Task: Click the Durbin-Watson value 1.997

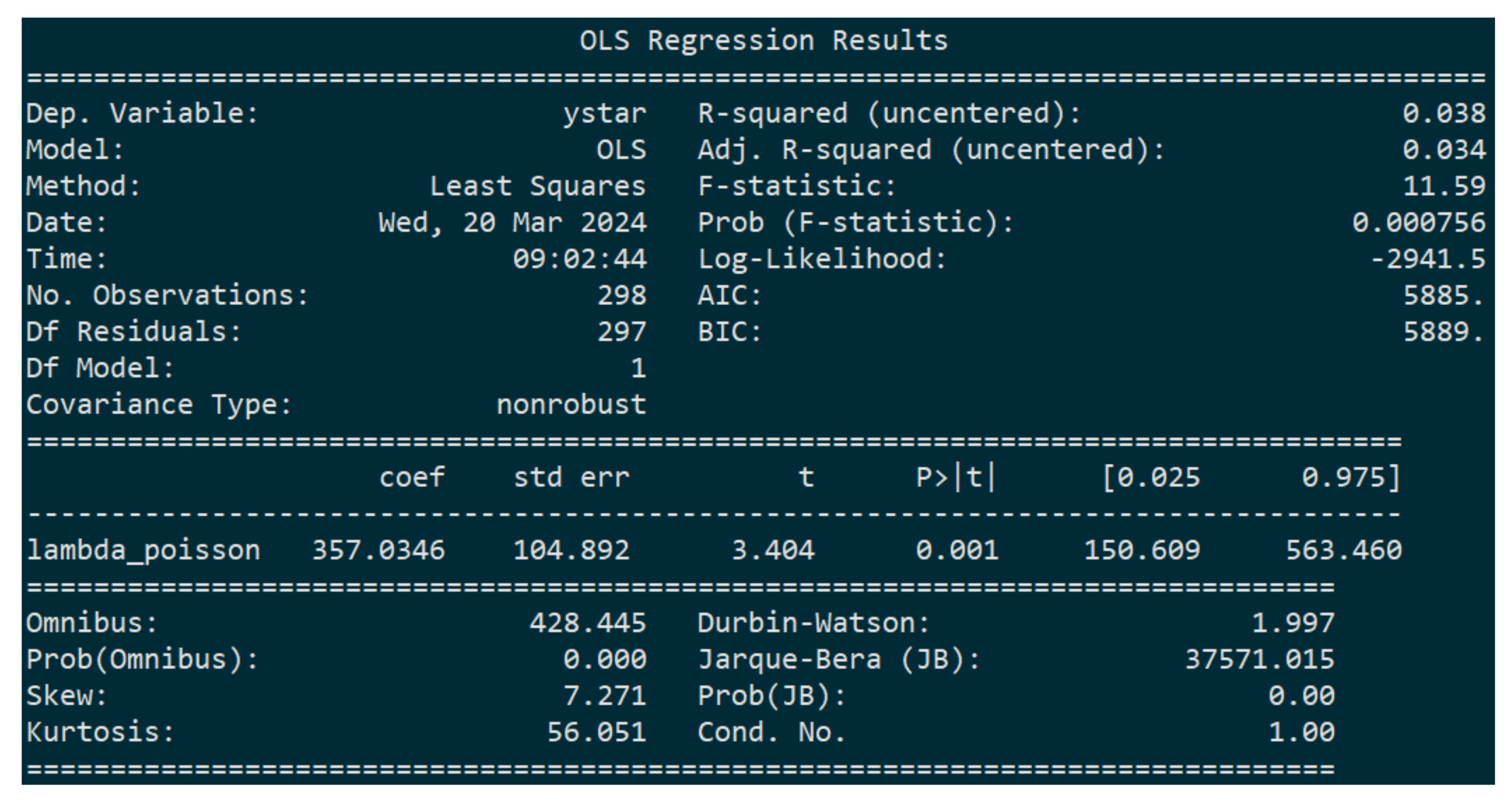Action: [x=1293, y=623]
